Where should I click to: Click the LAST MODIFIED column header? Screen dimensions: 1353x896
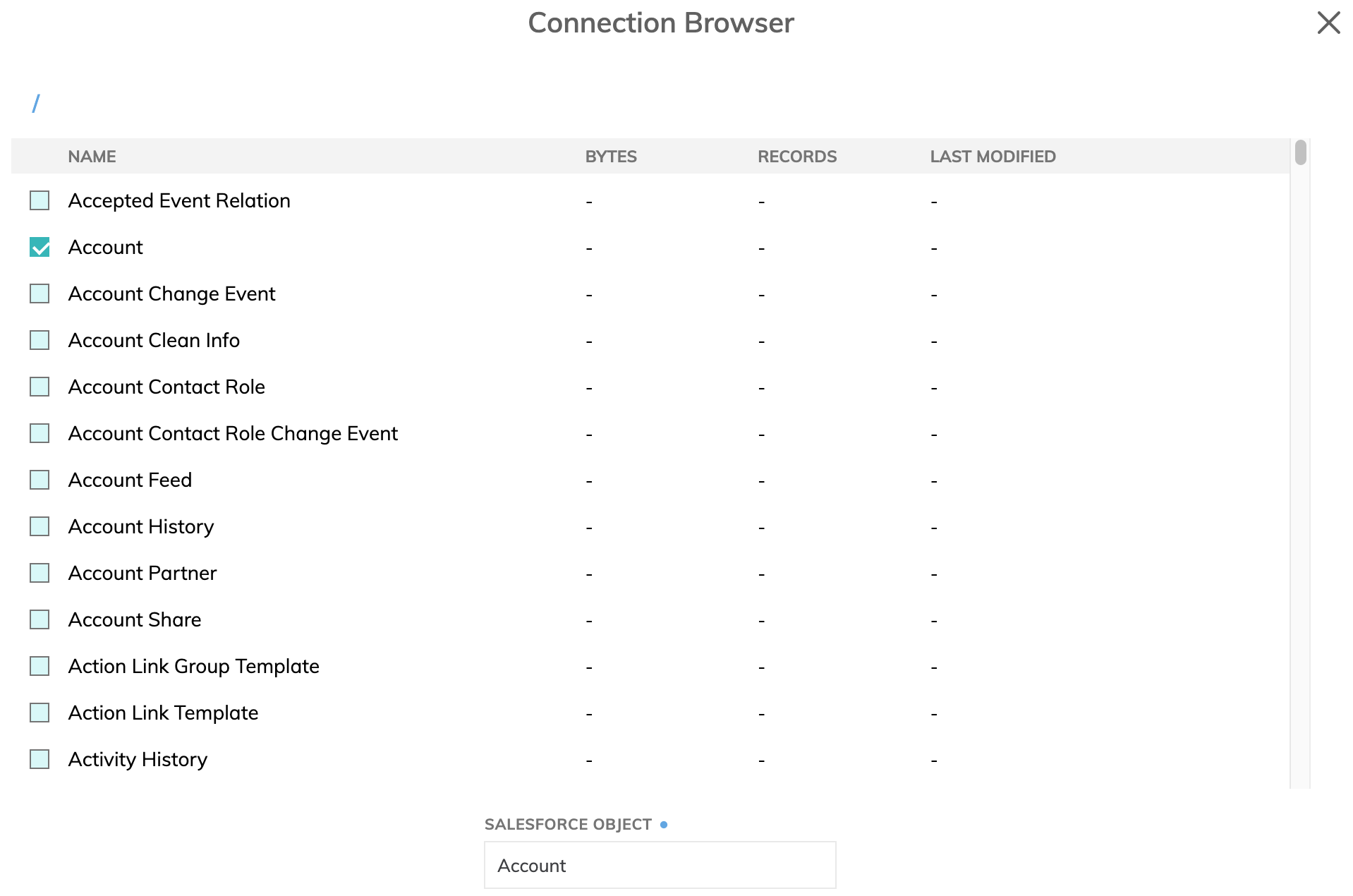point(993,157)
